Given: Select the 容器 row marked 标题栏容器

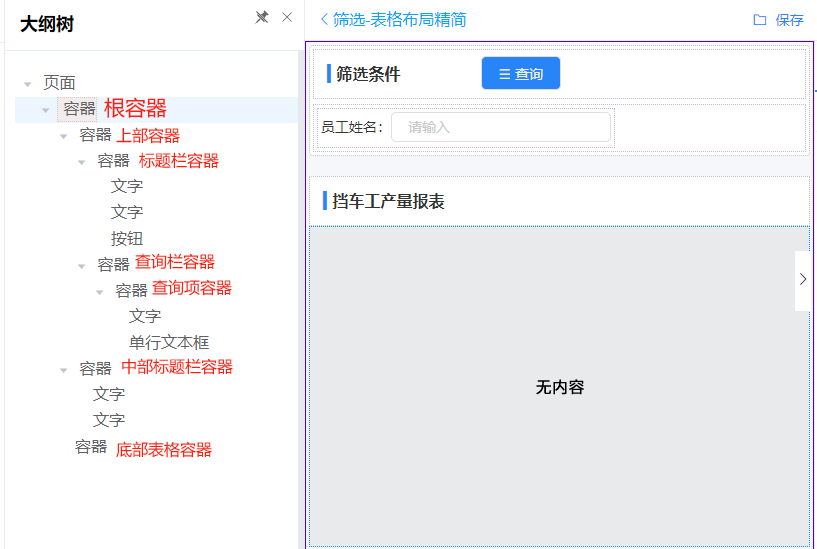Looking at the screenshot, I should click(x=113, y=161).
